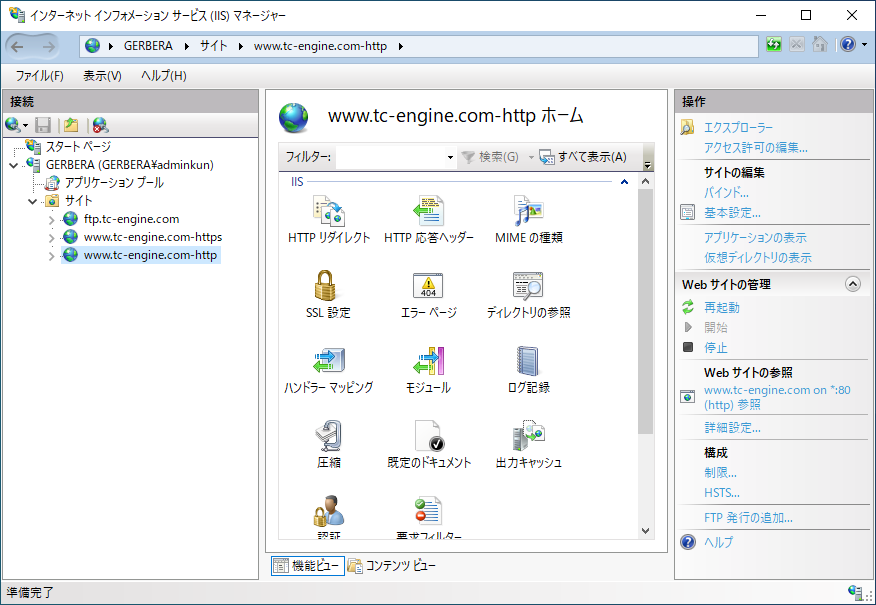The height and width of the screenshot is (605, 876).
Task: Click アプリケーションの表示 link
Action: [x=755, y=238]
